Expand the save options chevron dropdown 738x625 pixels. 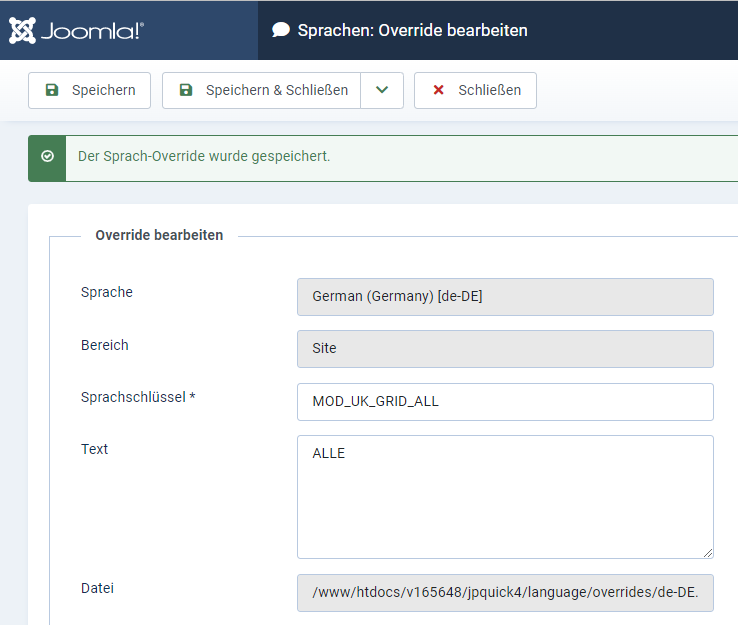coord(382,90)
